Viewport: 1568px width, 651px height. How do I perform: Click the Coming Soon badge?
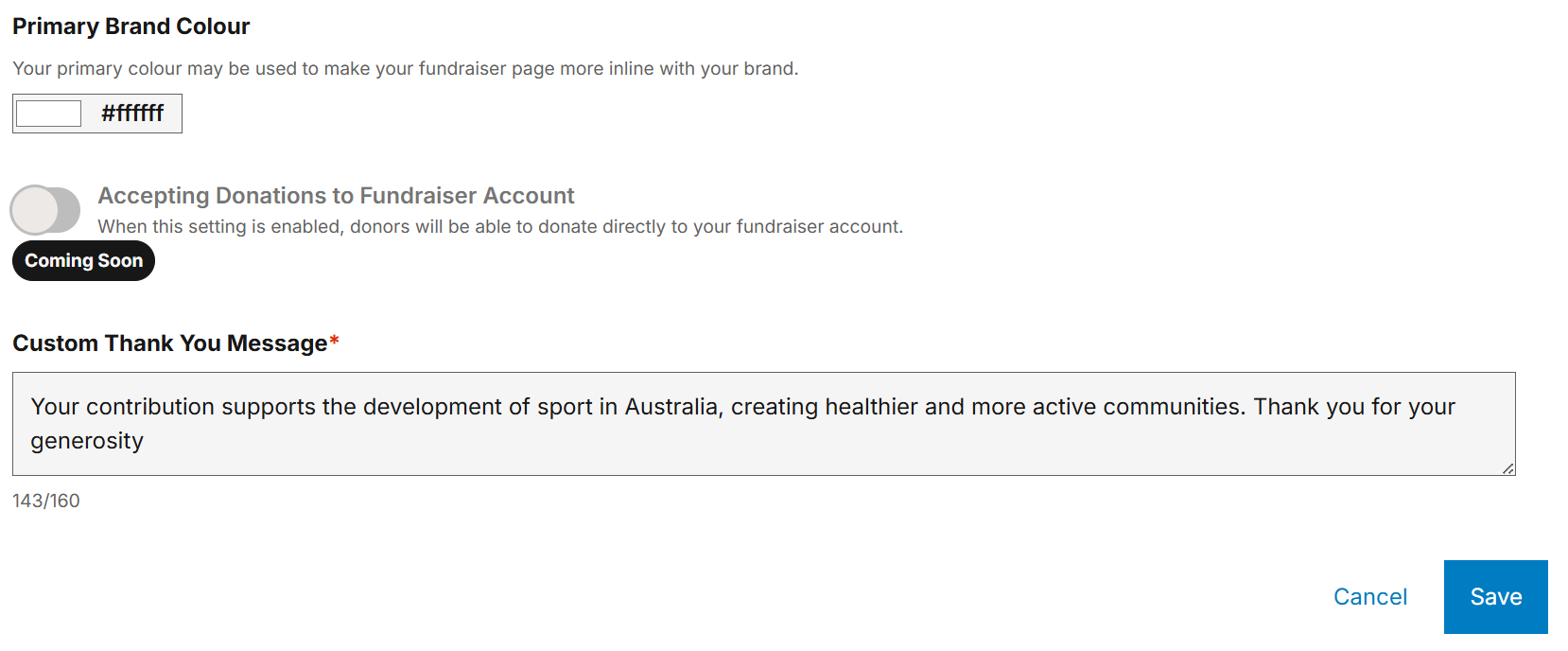(83, 261)
